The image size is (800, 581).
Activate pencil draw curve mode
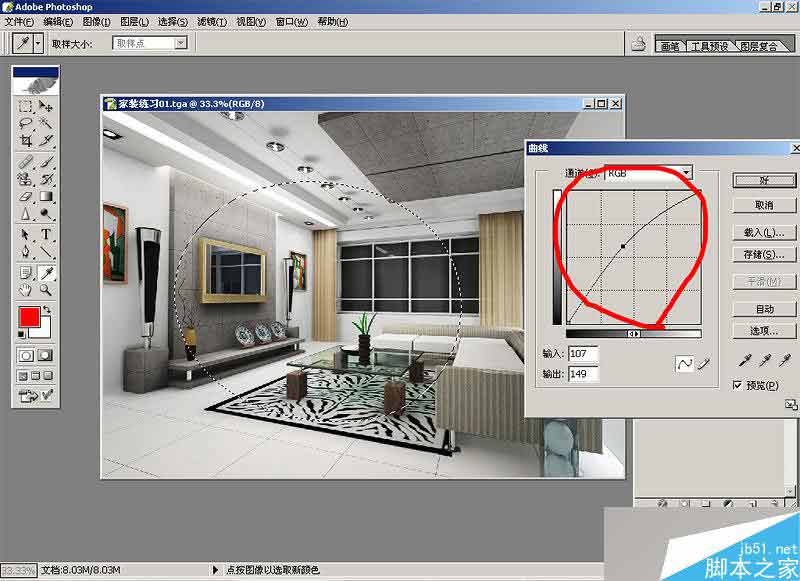point(704,364)
